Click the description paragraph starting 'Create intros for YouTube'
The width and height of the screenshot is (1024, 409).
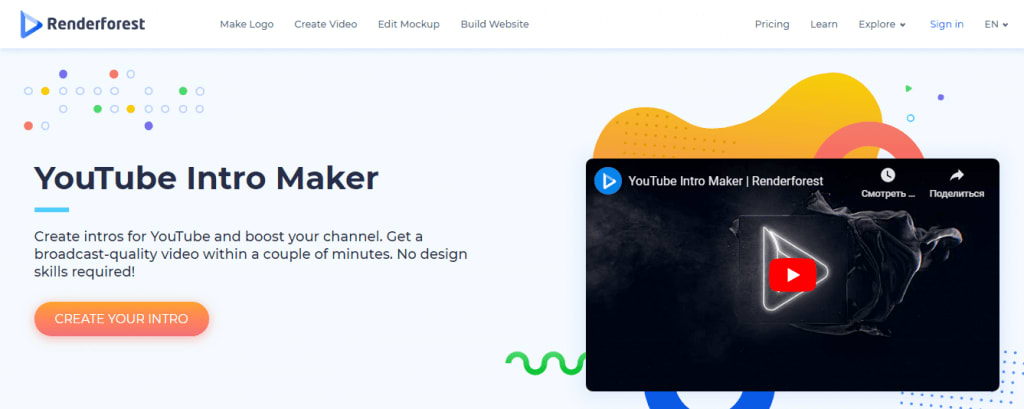(x=251, y=254)
